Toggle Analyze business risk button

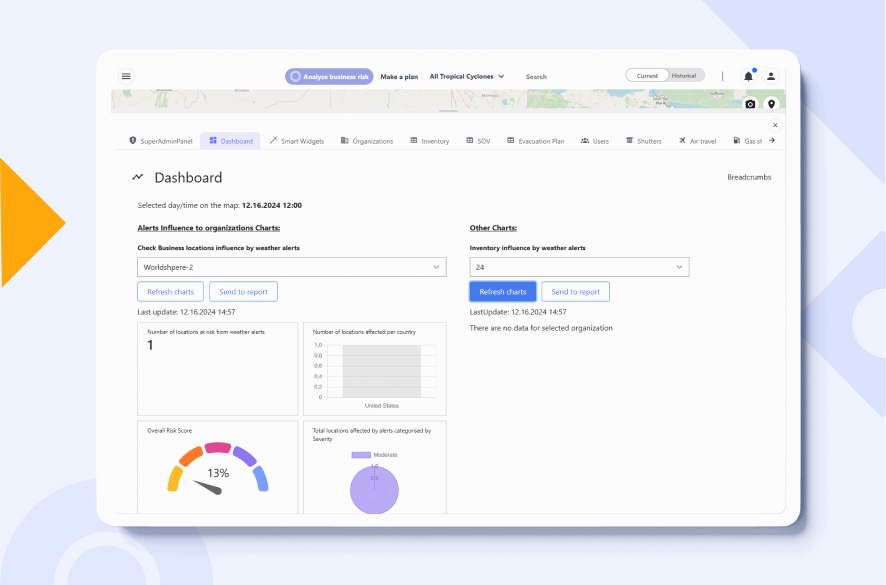point(329,76)
